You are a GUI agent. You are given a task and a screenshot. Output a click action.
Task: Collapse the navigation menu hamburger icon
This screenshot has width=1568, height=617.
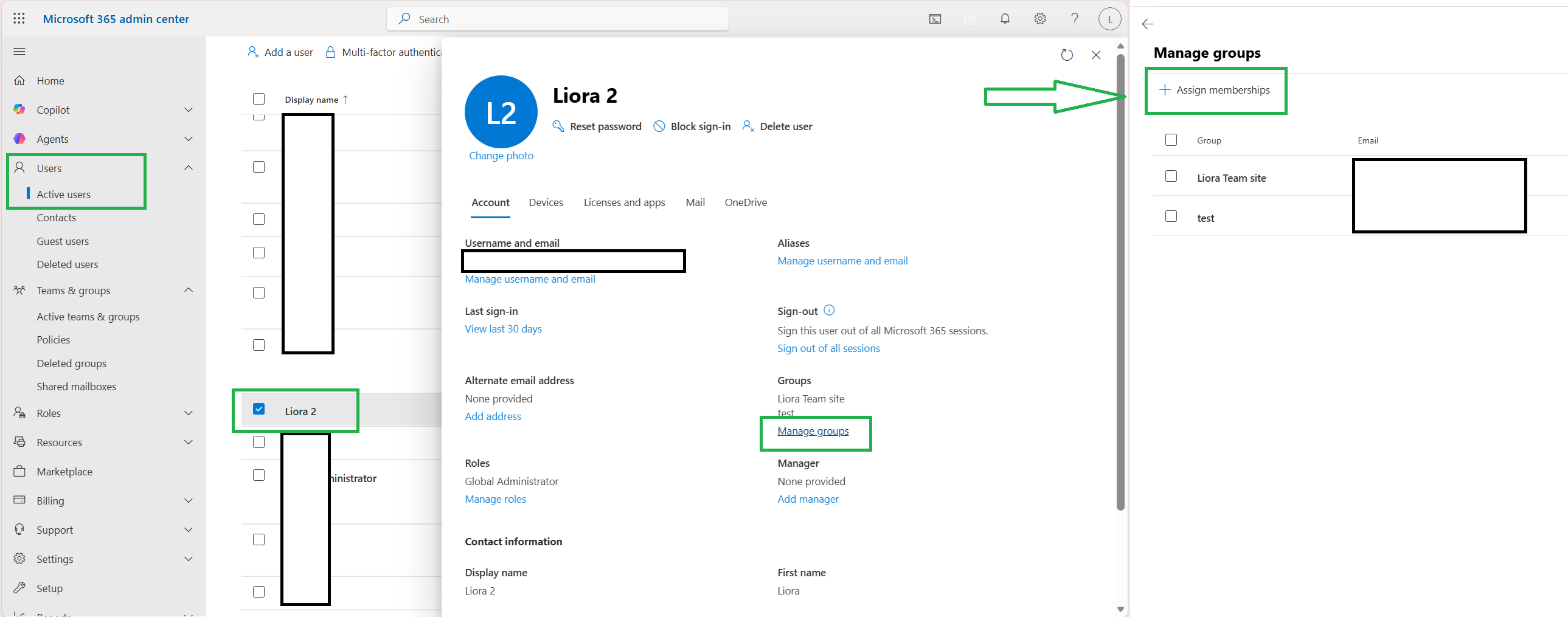click(19, 51)
